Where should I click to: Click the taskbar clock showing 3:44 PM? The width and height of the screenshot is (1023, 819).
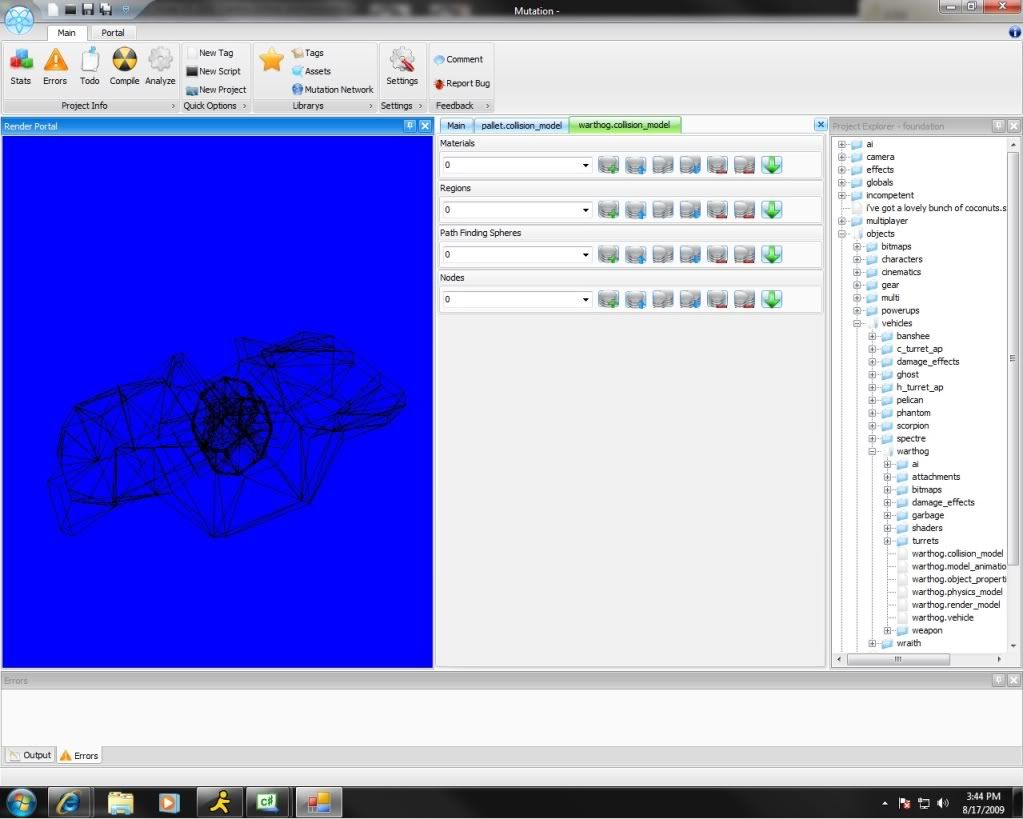983,803
